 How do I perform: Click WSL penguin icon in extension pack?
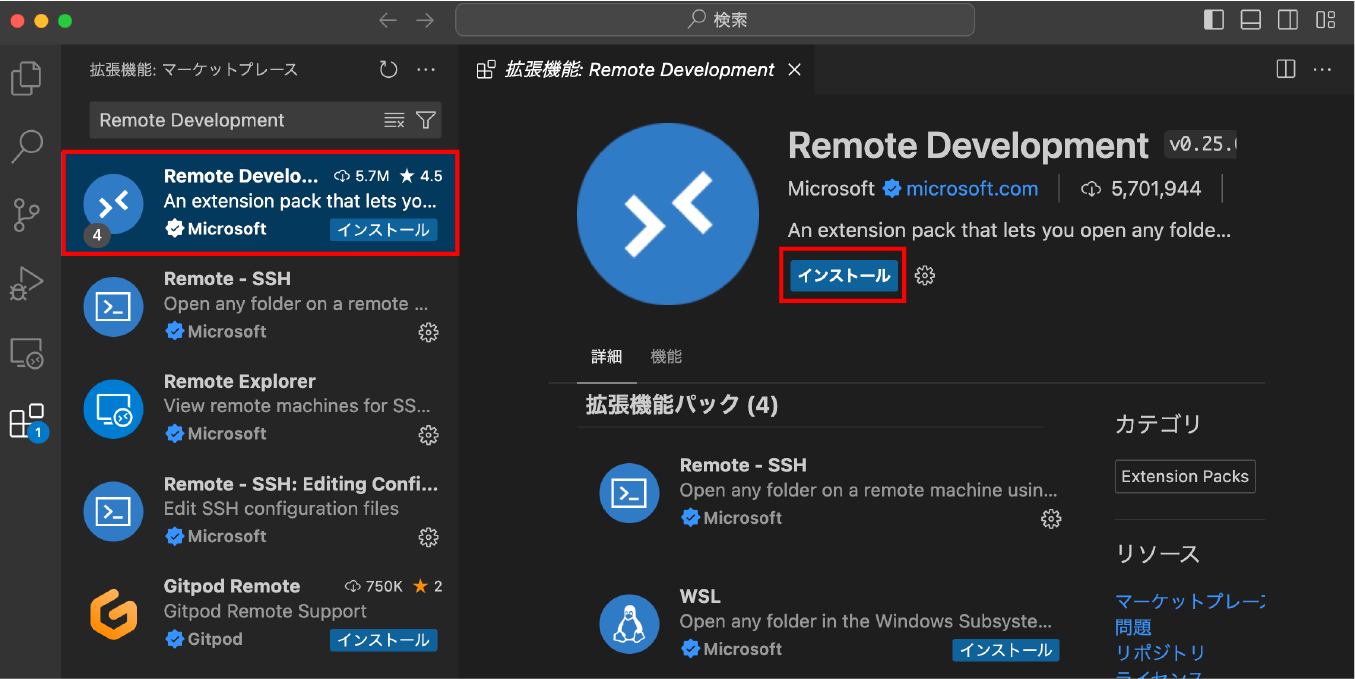[x=629, y=623]
